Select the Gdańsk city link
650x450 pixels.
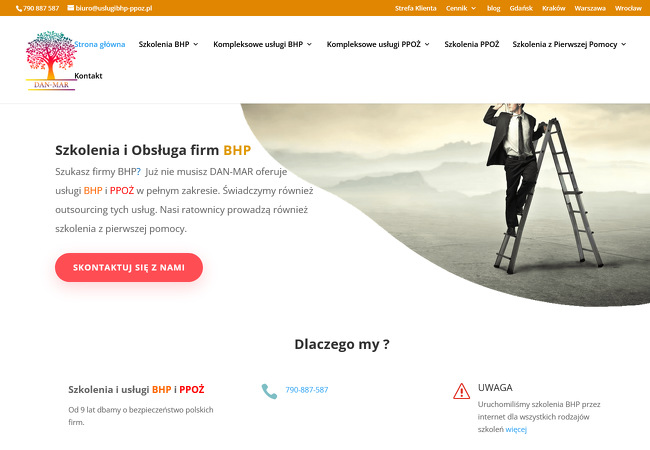click(521, 8)
